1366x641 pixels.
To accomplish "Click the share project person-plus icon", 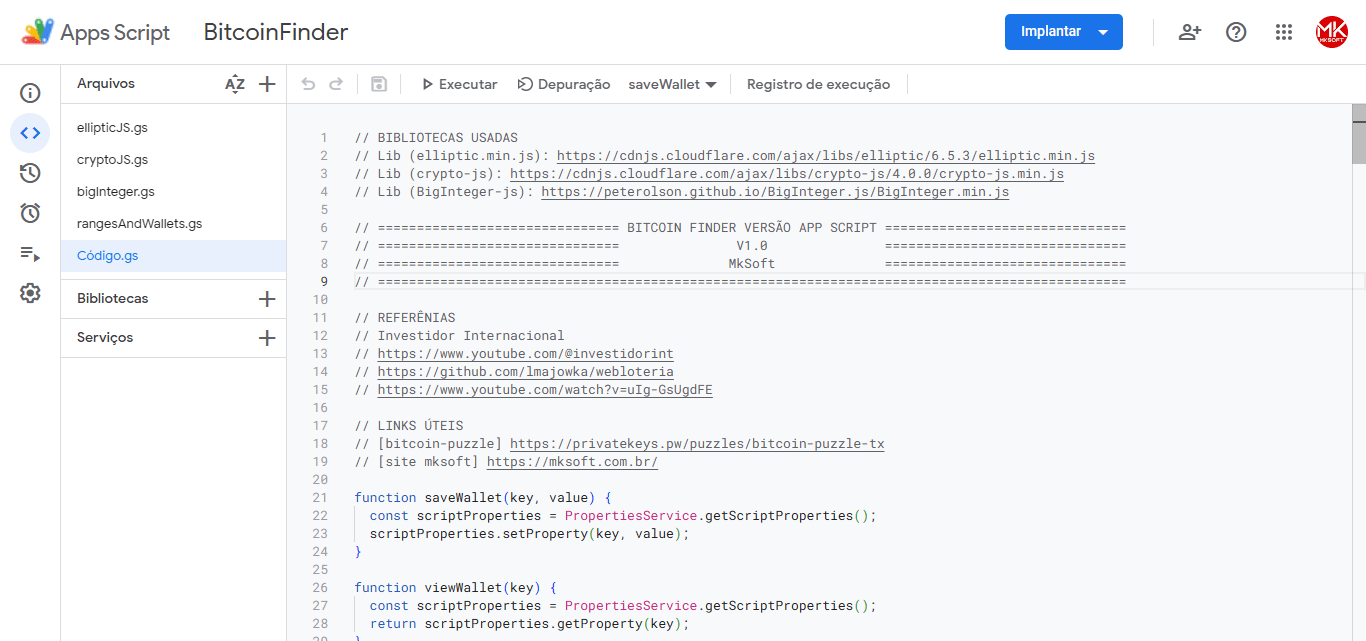I will pyautogui.click(x=1189, y=32).
